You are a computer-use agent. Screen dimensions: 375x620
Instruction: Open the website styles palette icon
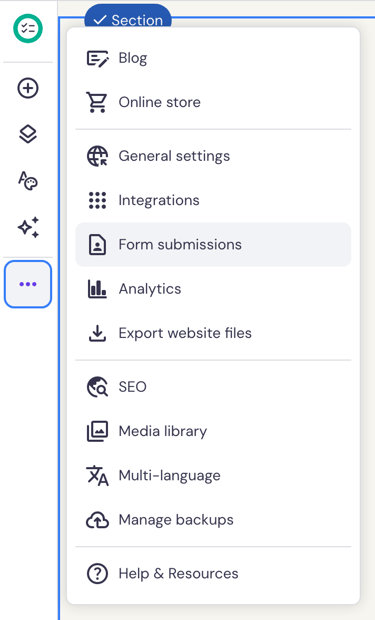[28, 181]
